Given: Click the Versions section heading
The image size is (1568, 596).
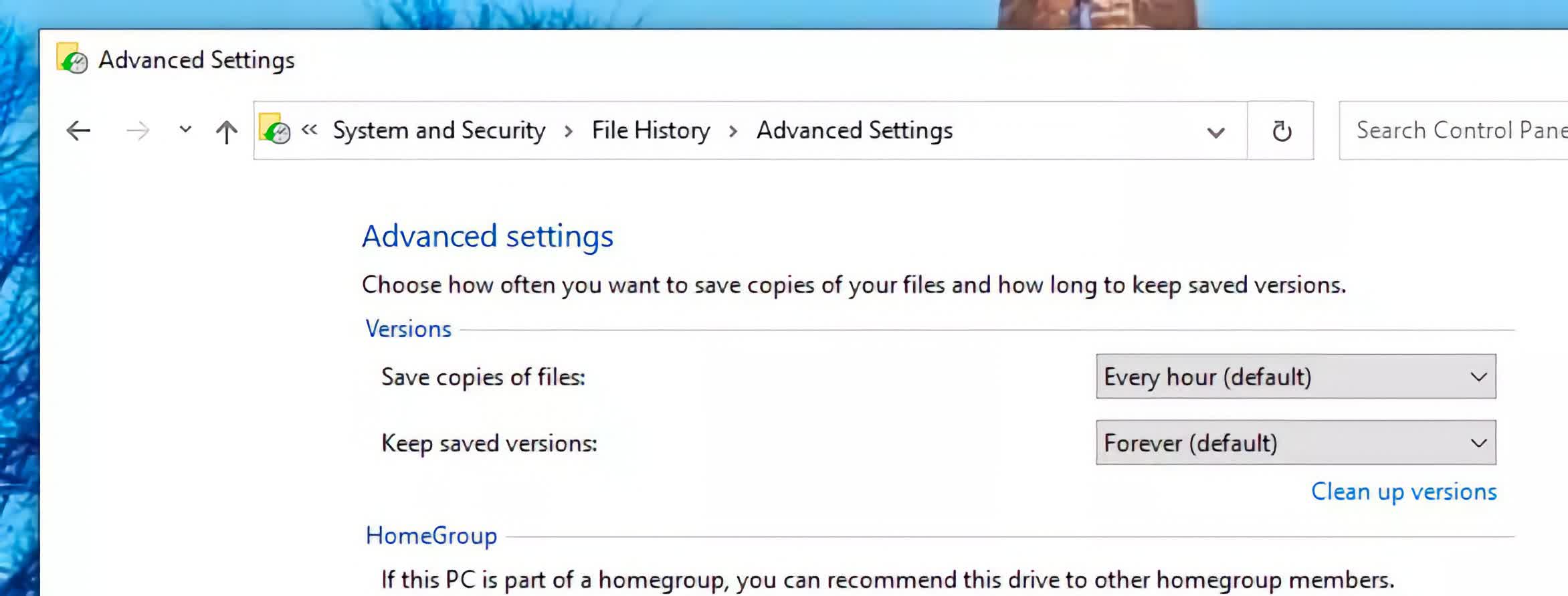Looking at the screenshot, I should 408,329.
